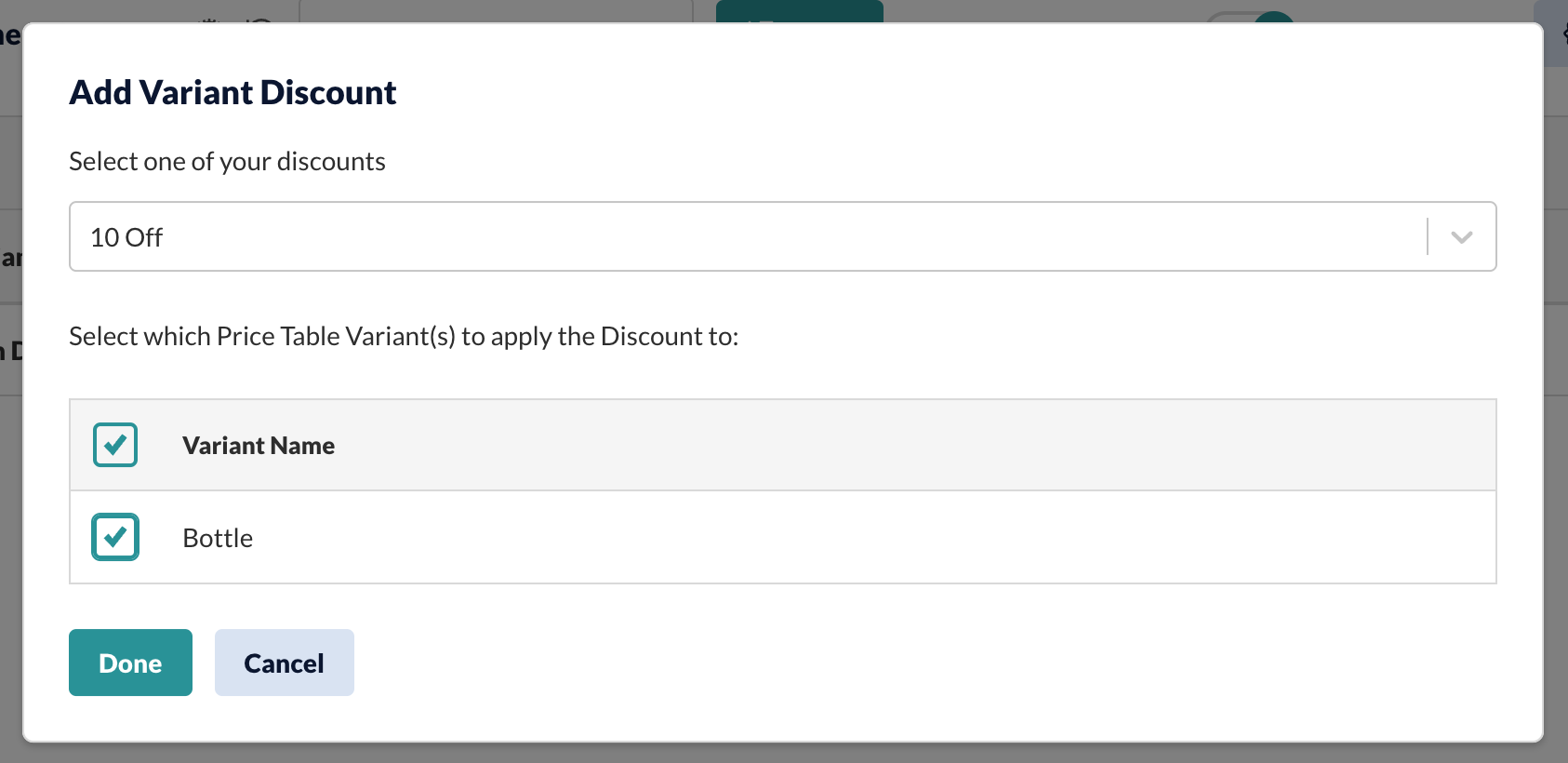Image resolution: width=1568 pixels, height=763 pixels.
Task: Click the 10 Off text in the combo box
Action: point(126,237)
